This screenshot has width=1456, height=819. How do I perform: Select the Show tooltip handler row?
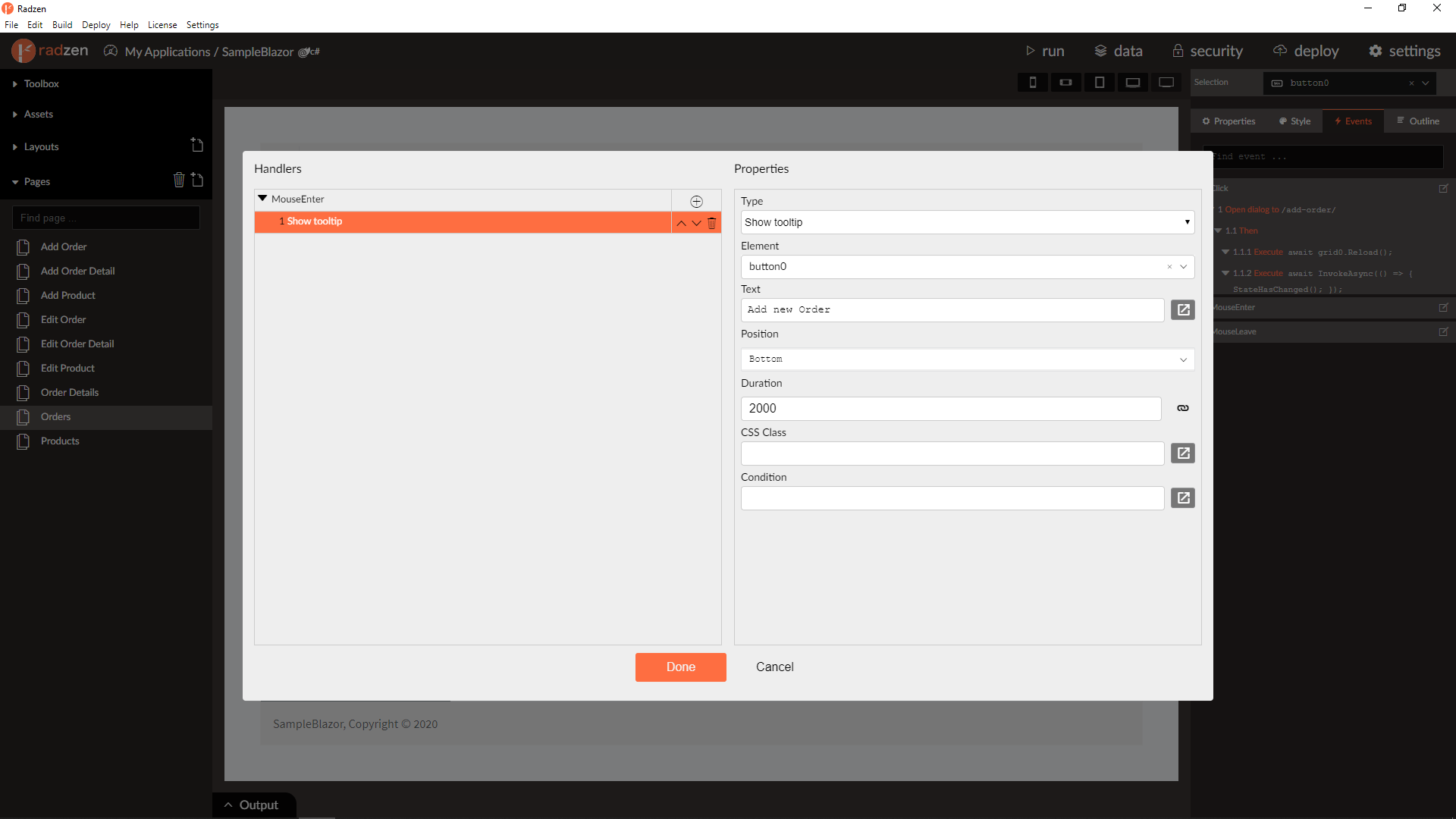click(x=463, y=221)
